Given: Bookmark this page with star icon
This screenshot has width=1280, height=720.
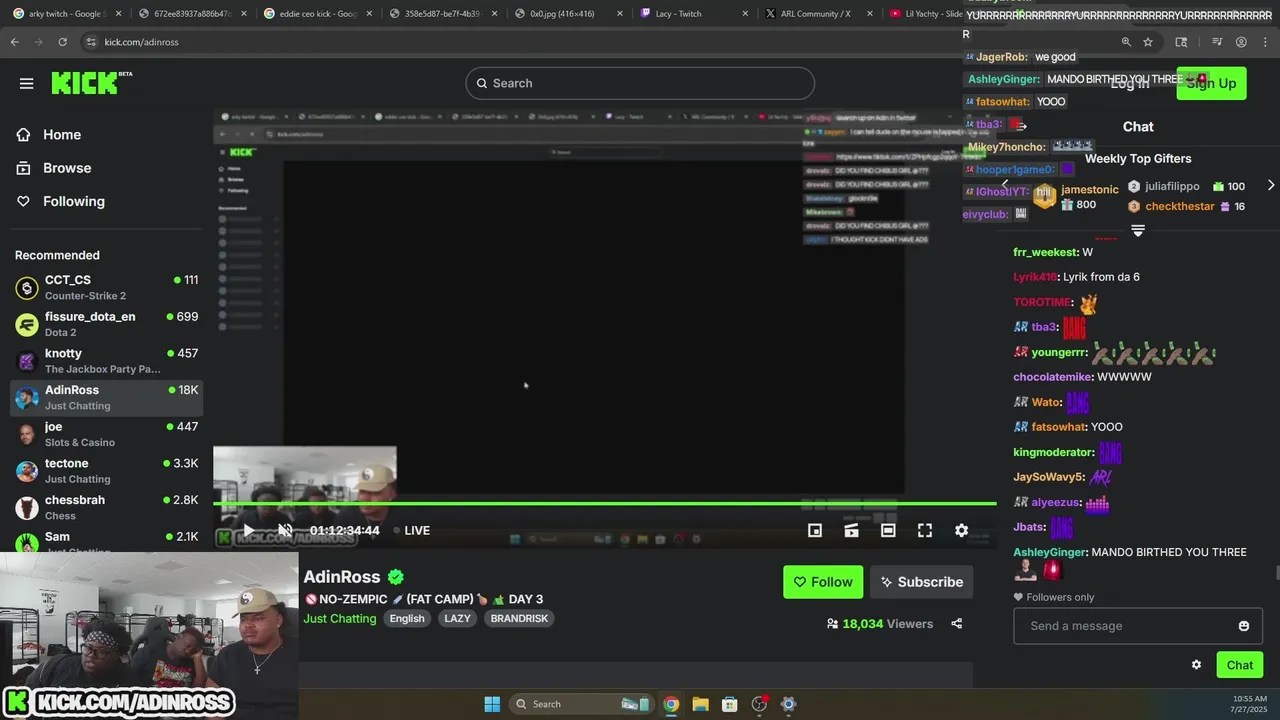Looking at the screenshot, I should pyautogui.click(x=1148, y=42).
